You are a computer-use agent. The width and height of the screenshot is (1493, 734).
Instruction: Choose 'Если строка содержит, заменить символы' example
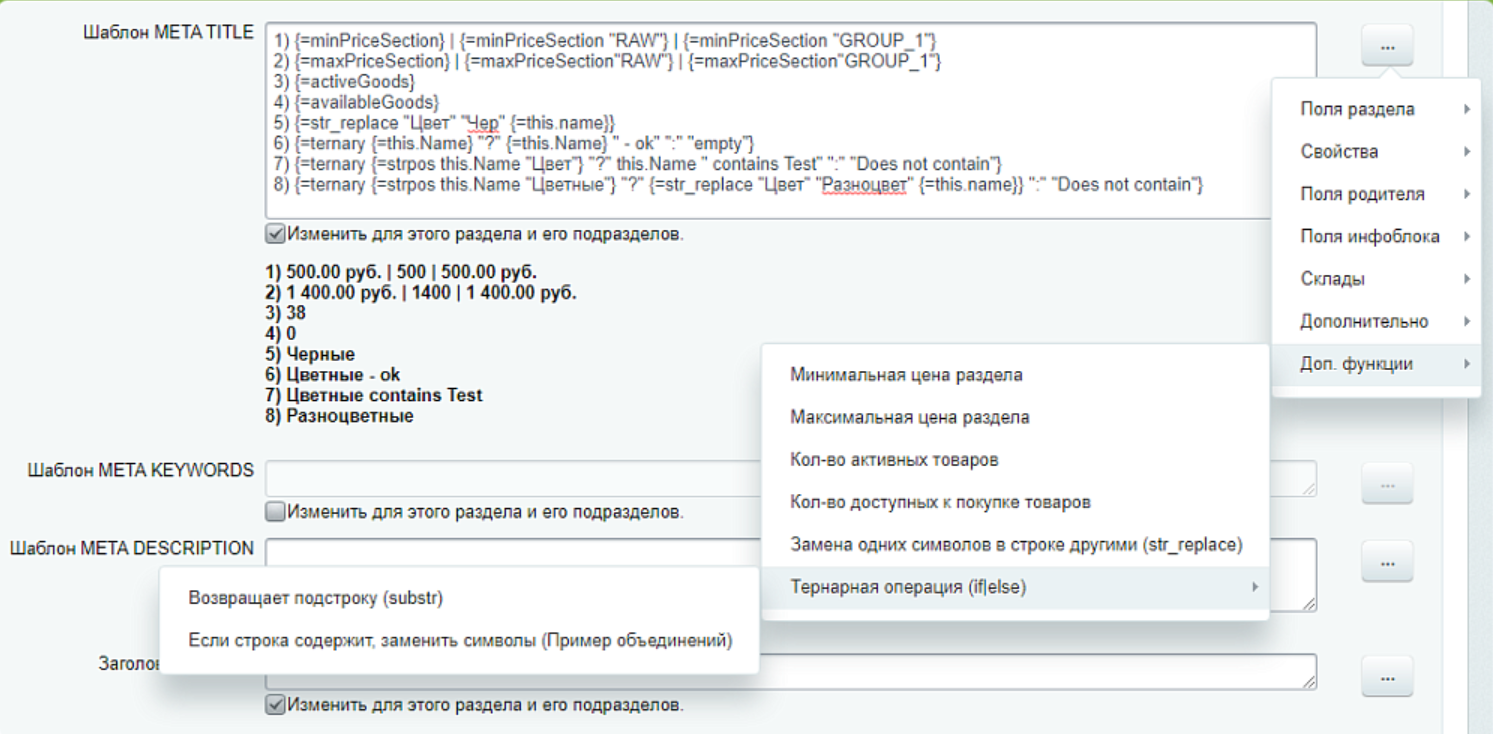[x=459, y=640]
